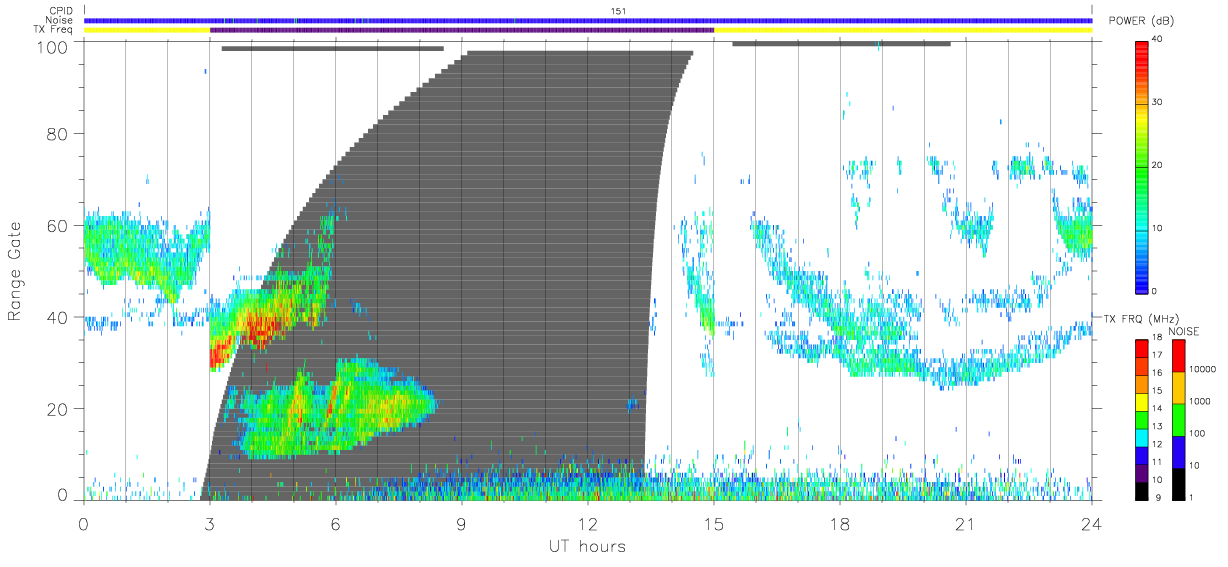Select the red segment of NOISE scale

pos(1178,354)
